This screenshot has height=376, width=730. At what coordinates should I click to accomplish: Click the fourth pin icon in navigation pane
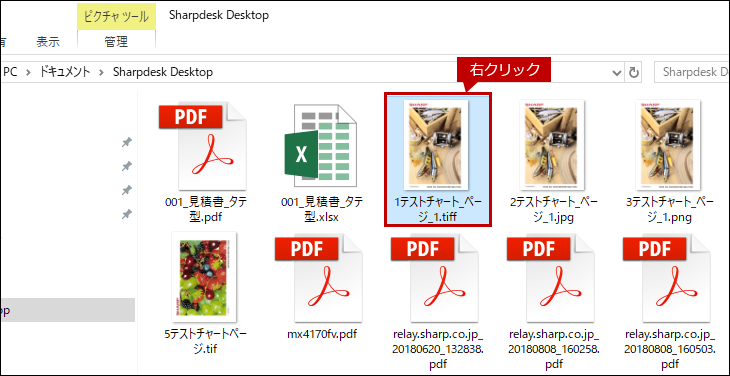pyautogui.click(x=126, y=215)
